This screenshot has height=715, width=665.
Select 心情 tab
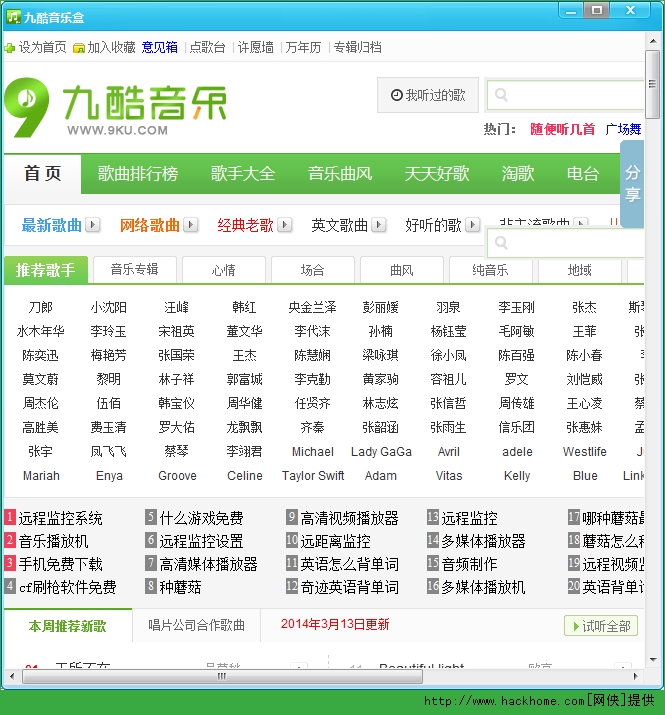(x=223, y=270)
